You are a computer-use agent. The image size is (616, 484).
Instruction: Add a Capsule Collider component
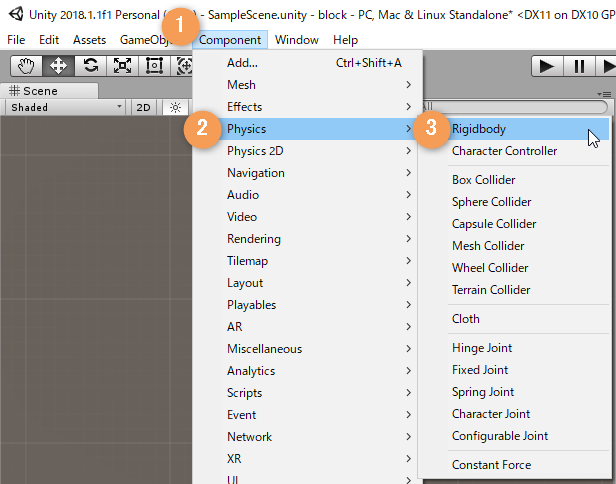(x=514, y=224)
